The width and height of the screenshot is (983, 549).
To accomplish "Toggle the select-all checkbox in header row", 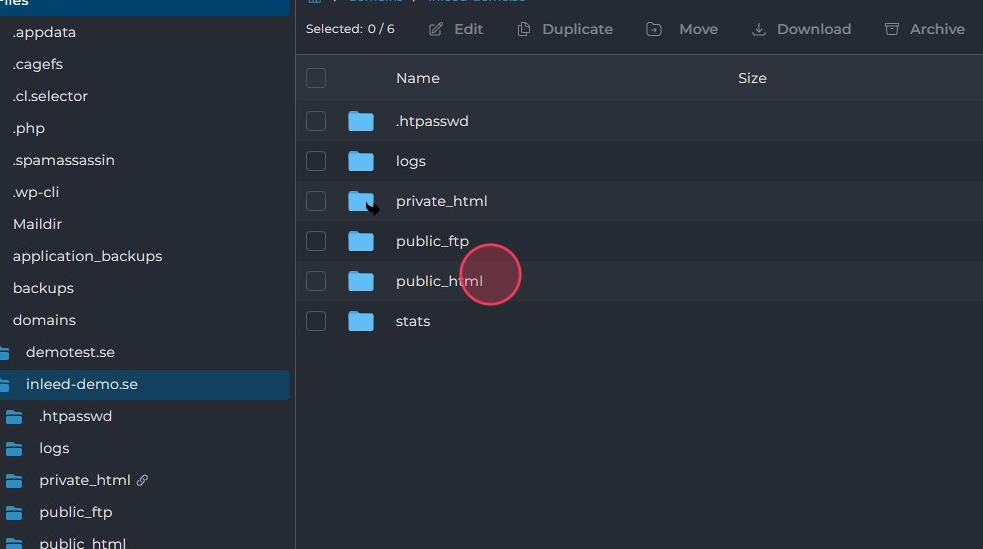I will click(x=316, y=78).
